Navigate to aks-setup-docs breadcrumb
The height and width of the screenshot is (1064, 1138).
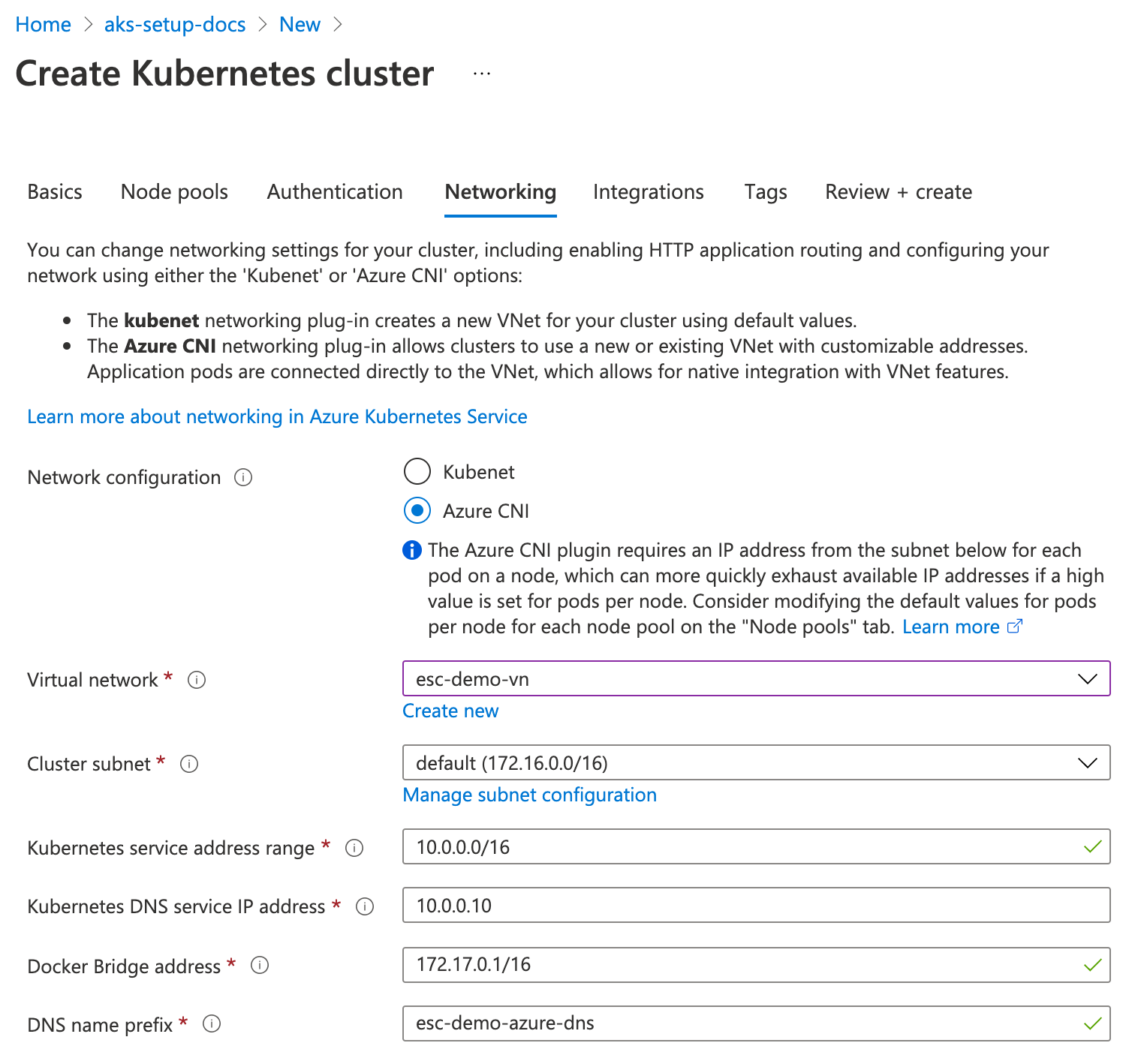pos(175,25)
